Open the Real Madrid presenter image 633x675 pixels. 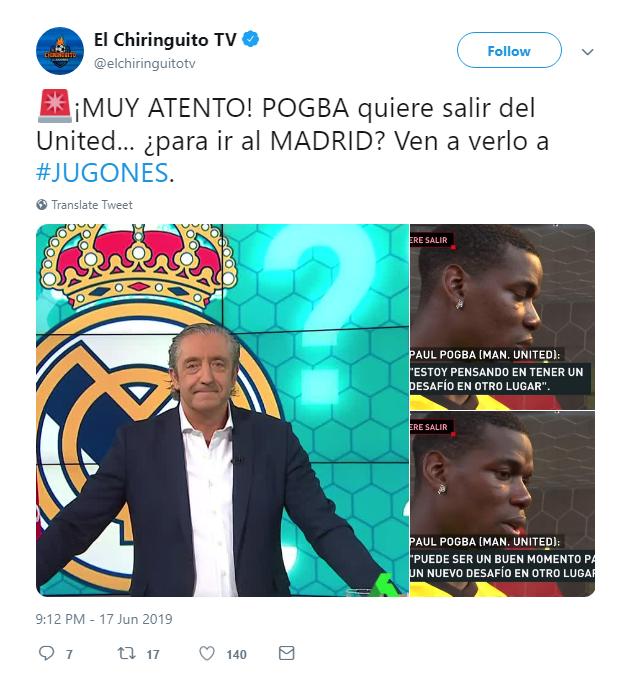click(222, 410)
